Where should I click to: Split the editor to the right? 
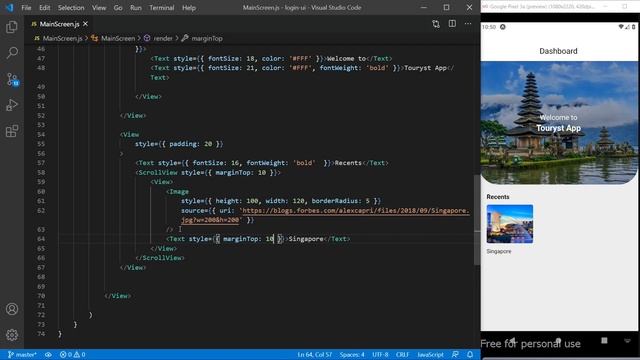(x=452, y=24)
